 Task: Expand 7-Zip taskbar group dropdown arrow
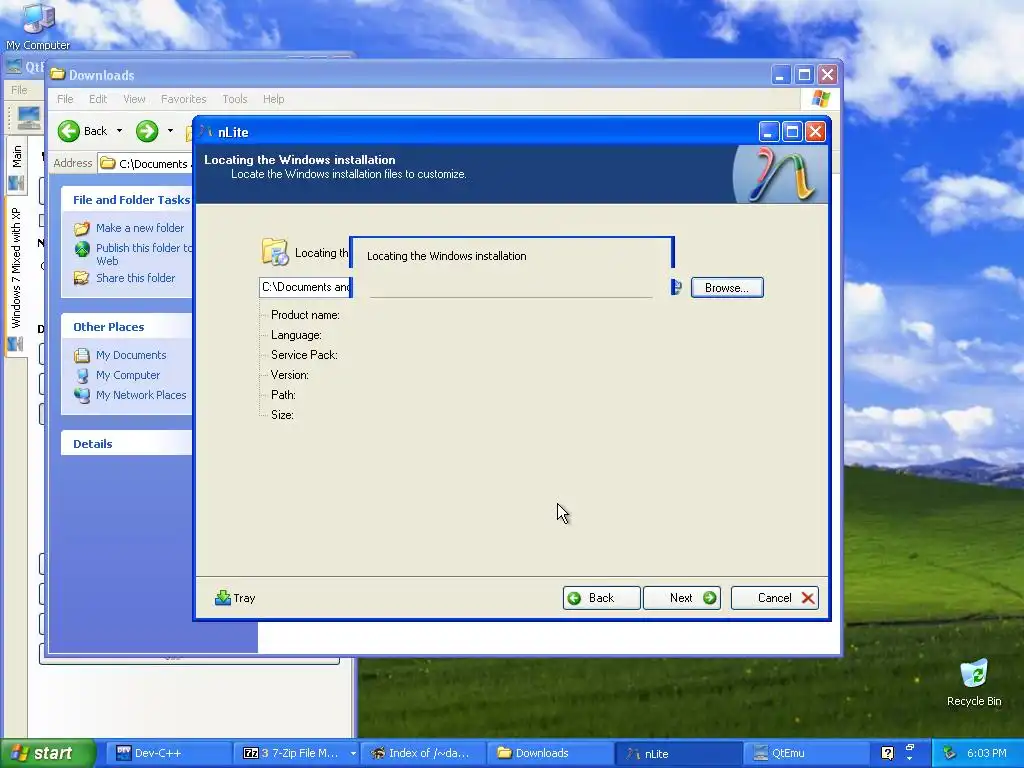(353, 753)
